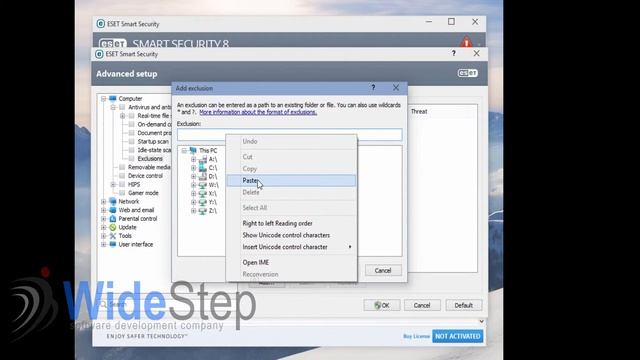This screenshot has height=360, width=640.
Task: Expand the Update node in setup tree
Action: (104, 227)
